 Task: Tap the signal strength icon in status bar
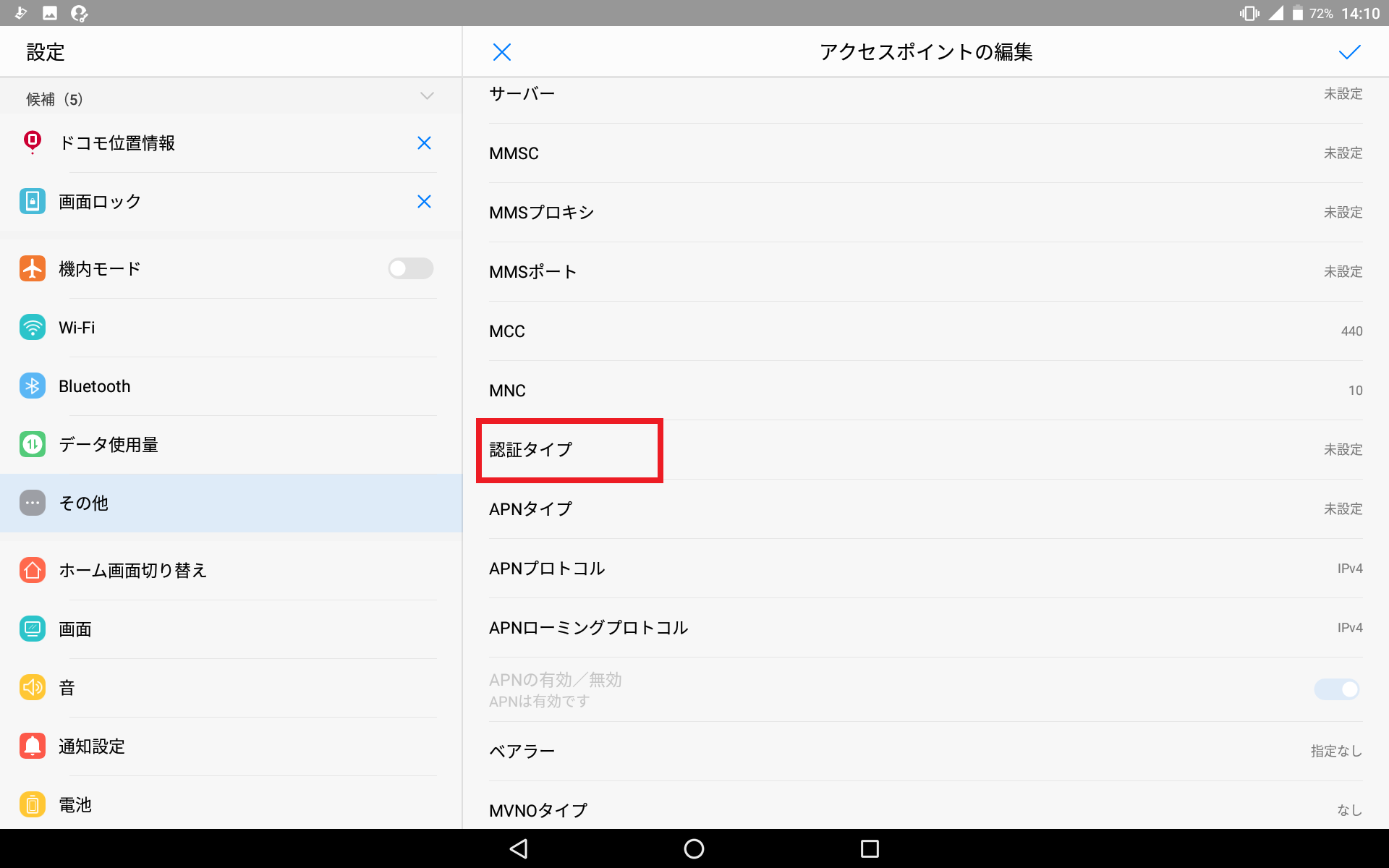pos(1275,13)
